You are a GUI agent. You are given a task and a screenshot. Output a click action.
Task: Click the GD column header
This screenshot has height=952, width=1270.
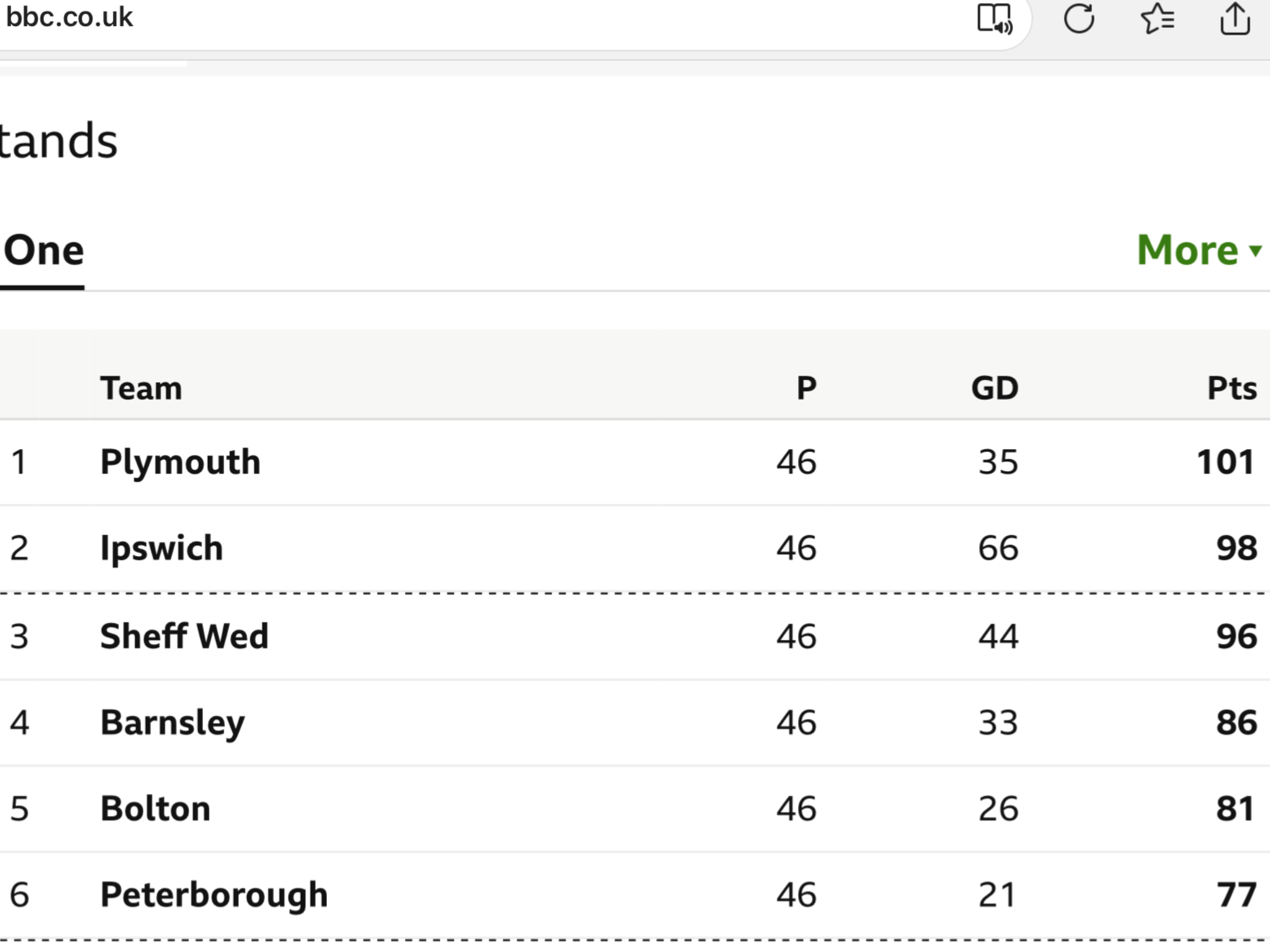(995, 389)
